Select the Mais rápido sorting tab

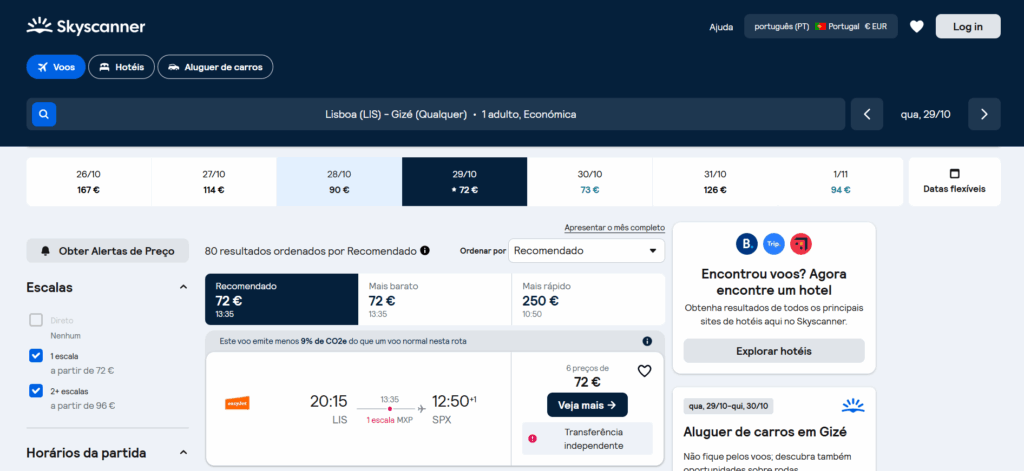point(587,299)
